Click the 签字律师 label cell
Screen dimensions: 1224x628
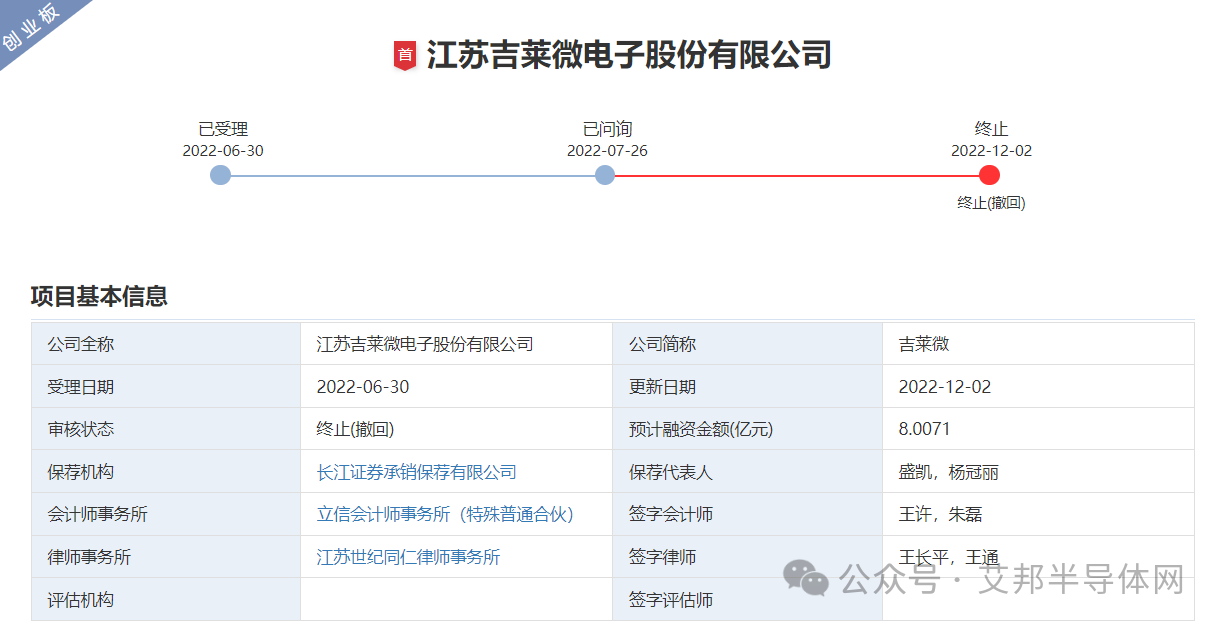(x=747, y=557)
